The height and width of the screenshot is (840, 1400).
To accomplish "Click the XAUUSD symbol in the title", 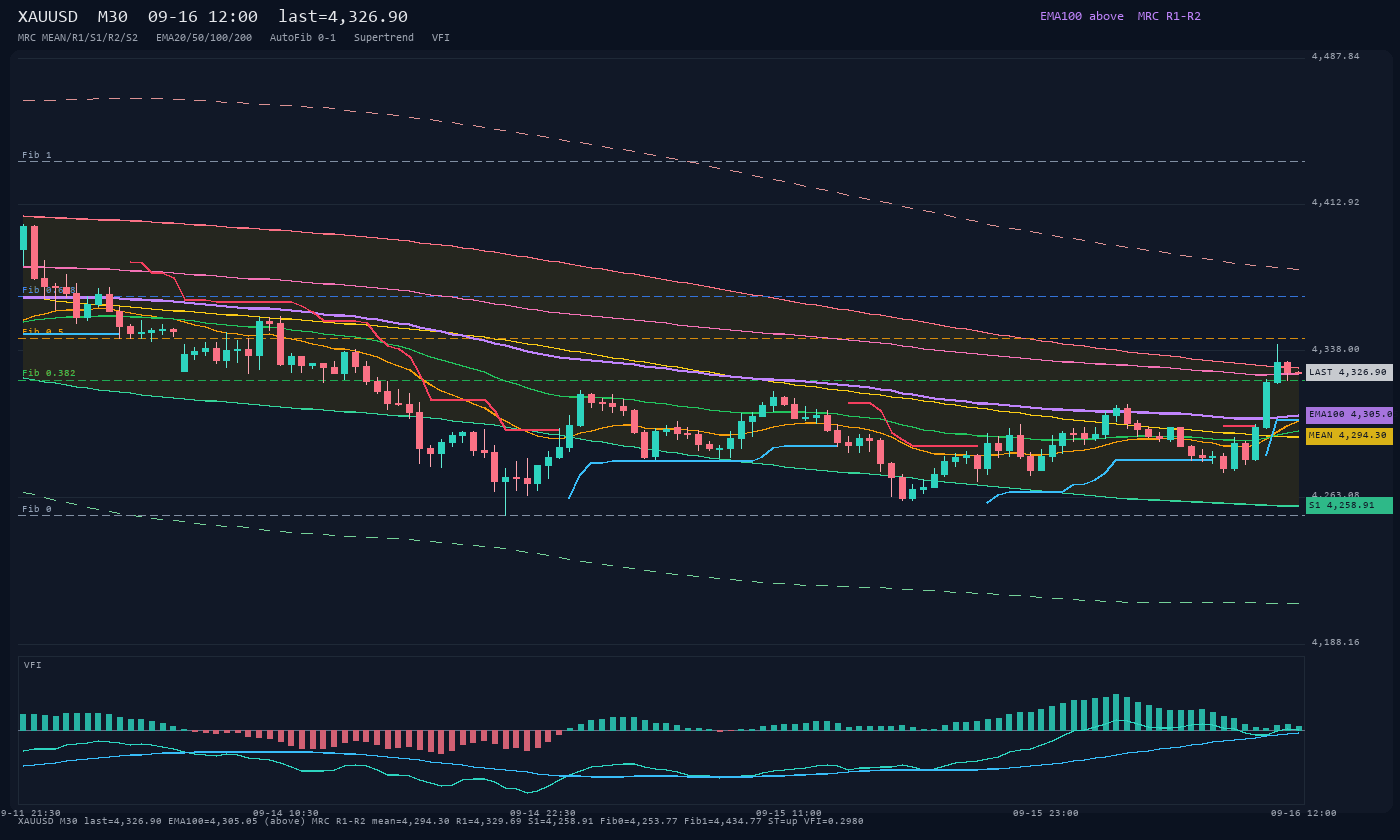I will click(50, 16).
